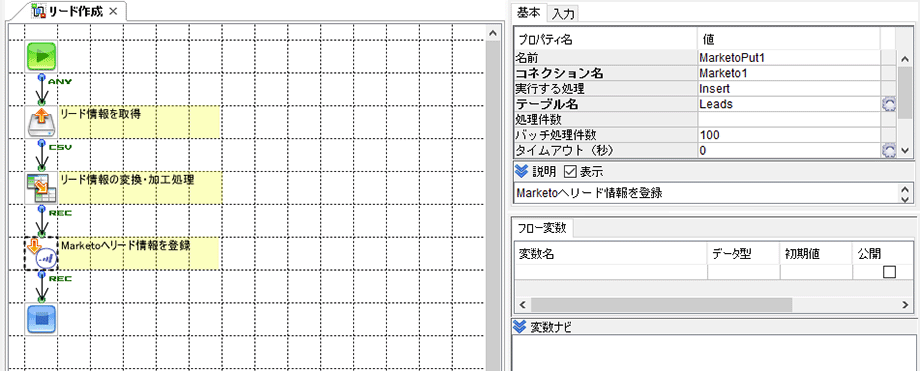Select the コネクション名 property label
Image resolution: width=920 pixels, height=371 pixels.
[x=606, y=73]
